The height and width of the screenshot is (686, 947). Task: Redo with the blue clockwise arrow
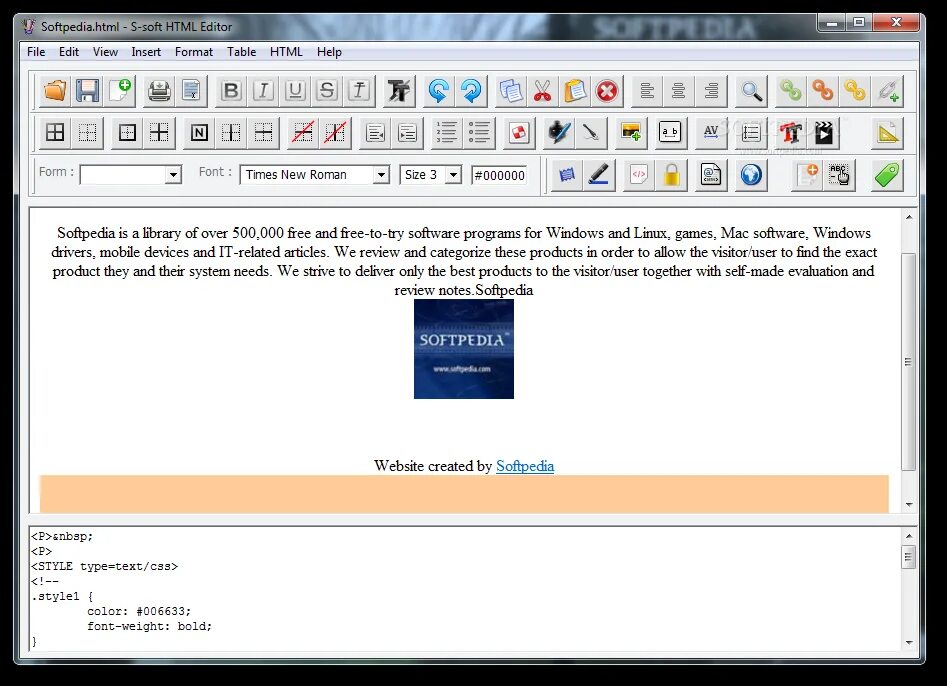tap(471, 91)
